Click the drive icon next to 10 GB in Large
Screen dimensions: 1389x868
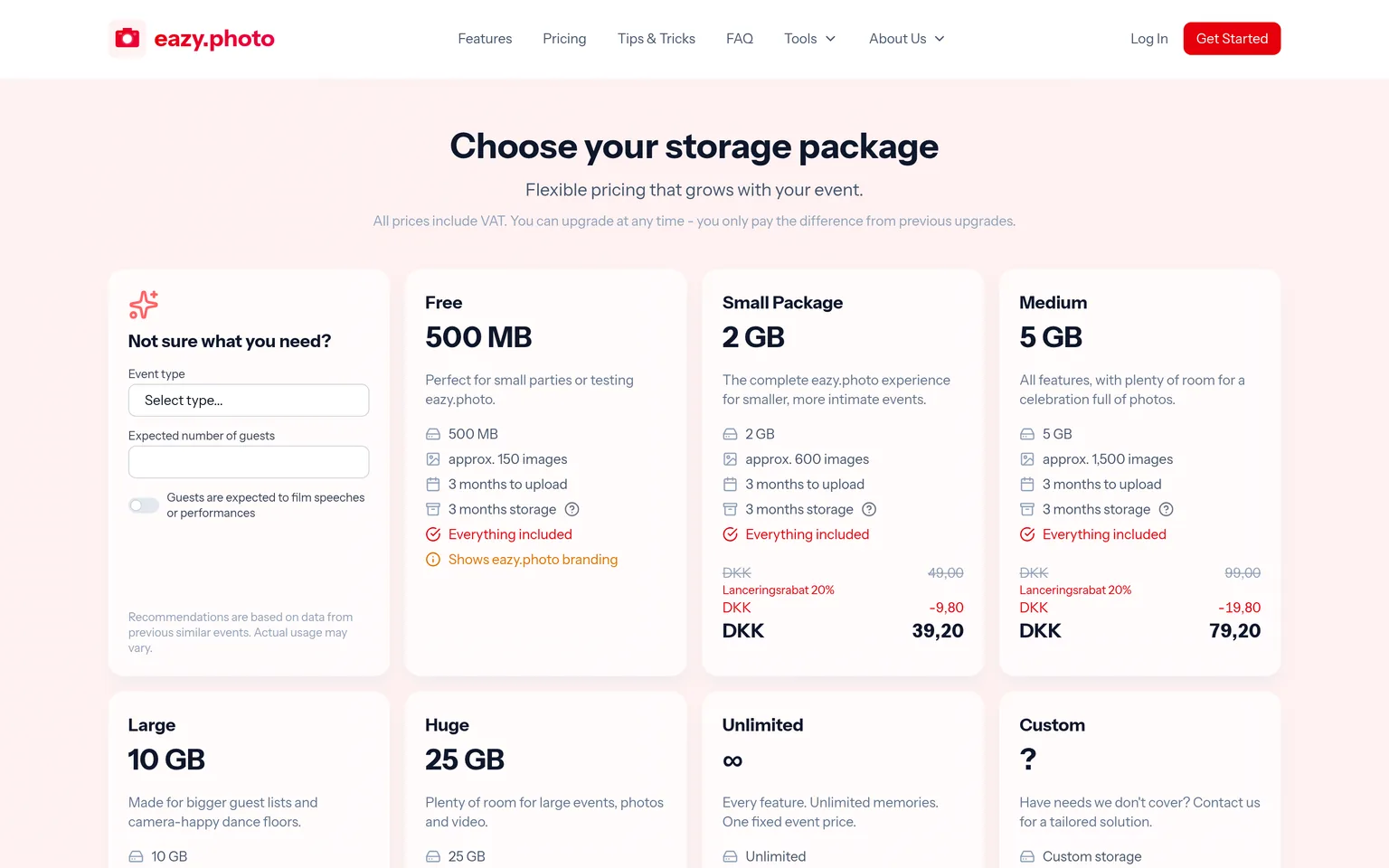pyautogui.click(x=136, y=856)
